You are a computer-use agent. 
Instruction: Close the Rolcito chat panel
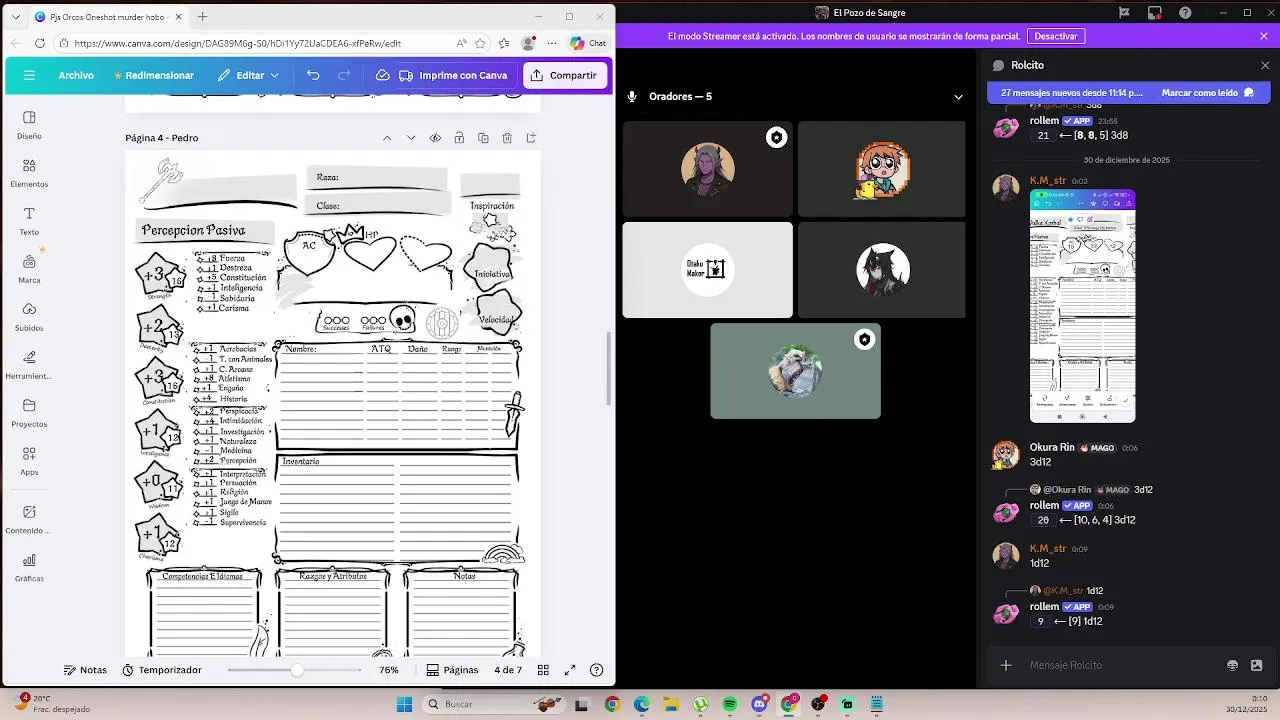tap(1264, 65)
